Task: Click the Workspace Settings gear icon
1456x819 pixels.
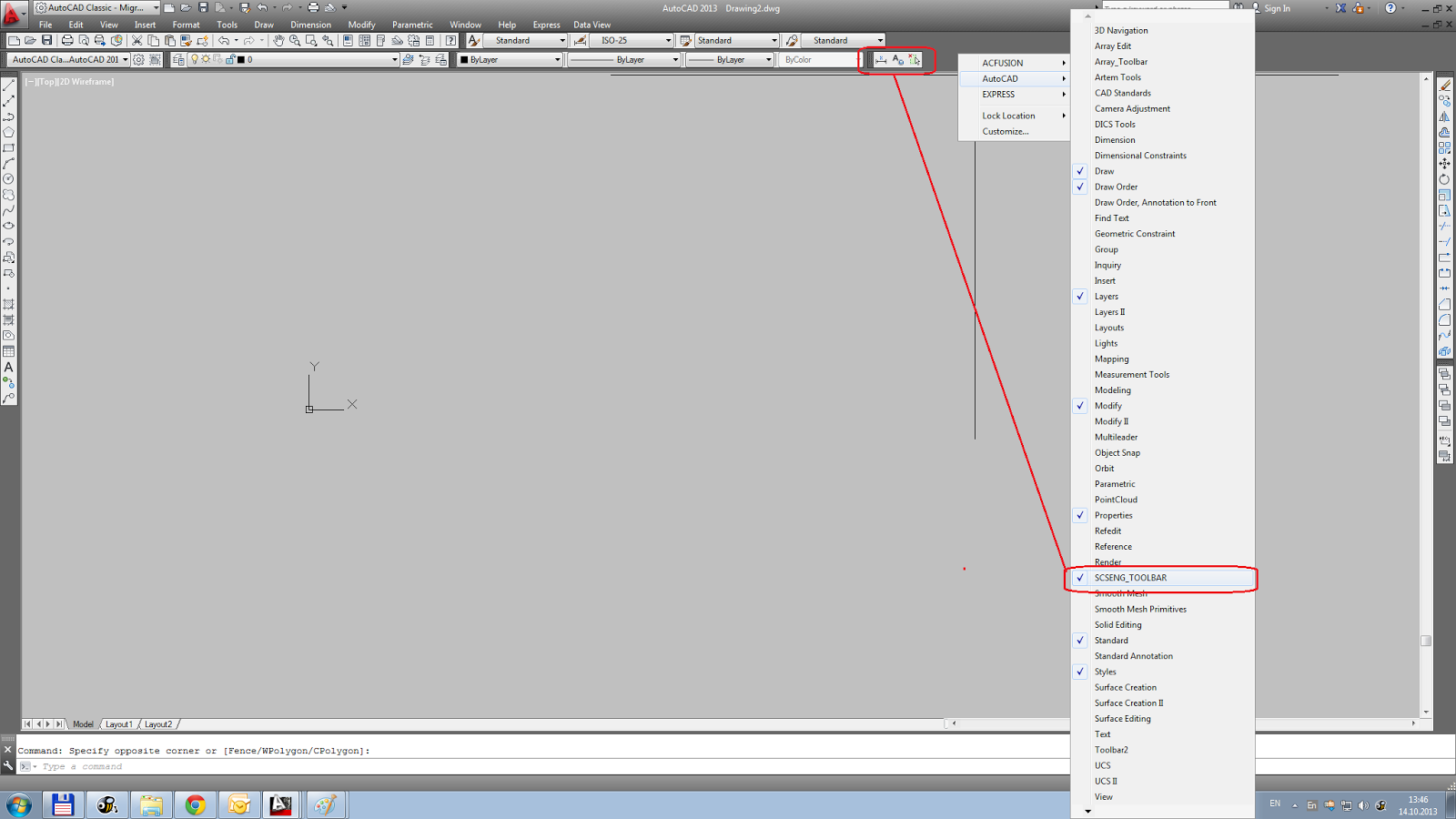Action: pyautogui.click(x=138, y=60)
